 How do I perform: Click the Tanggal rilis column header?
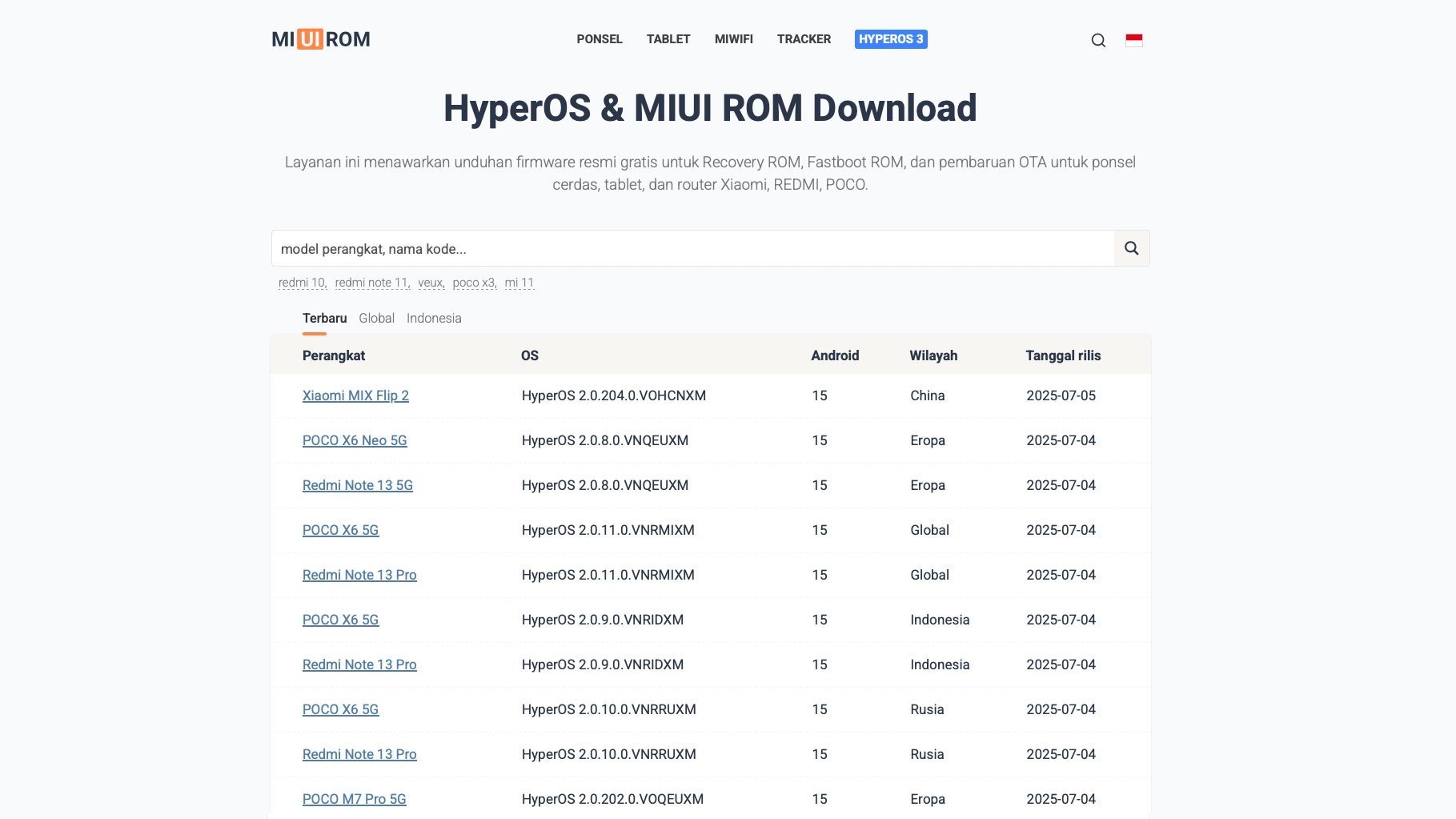(1063, 355)
